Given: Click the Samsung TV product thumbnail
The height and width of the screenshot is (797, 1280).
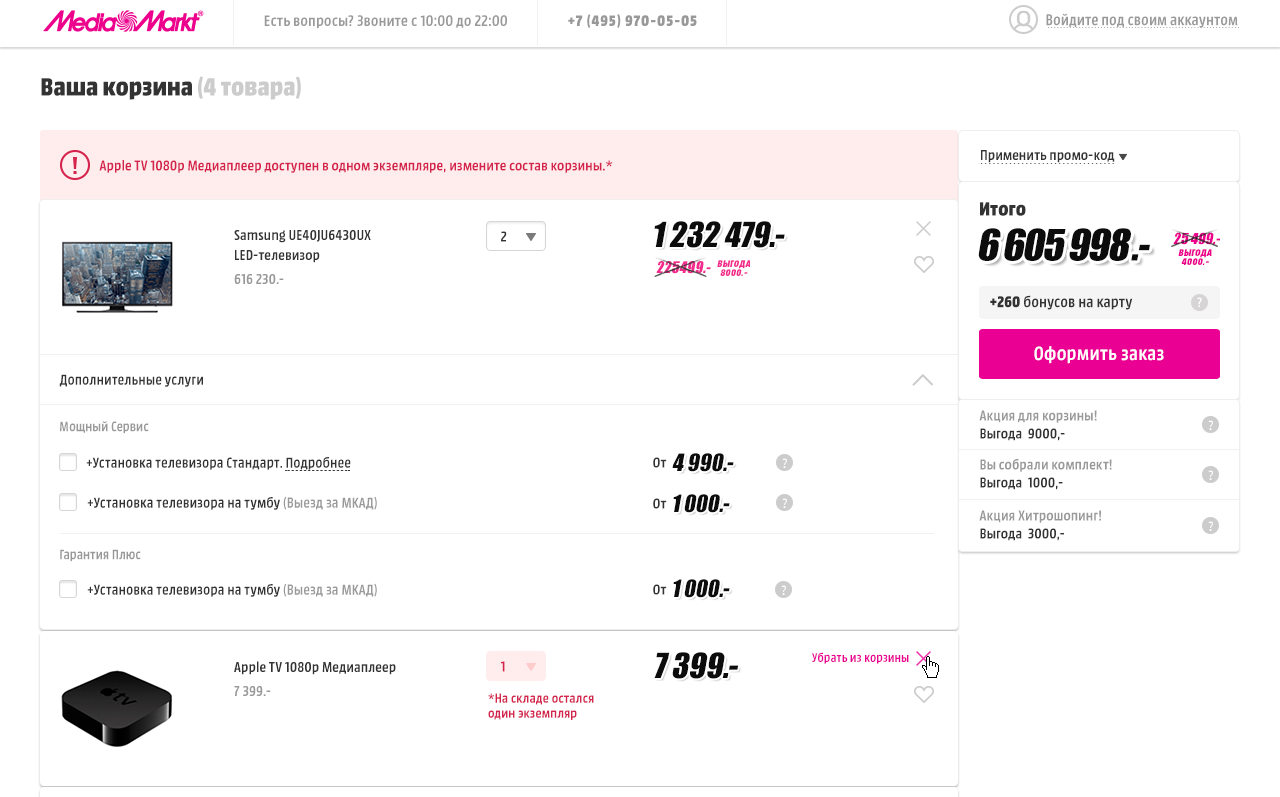Looking at the screenshot, I should (117, 275).
